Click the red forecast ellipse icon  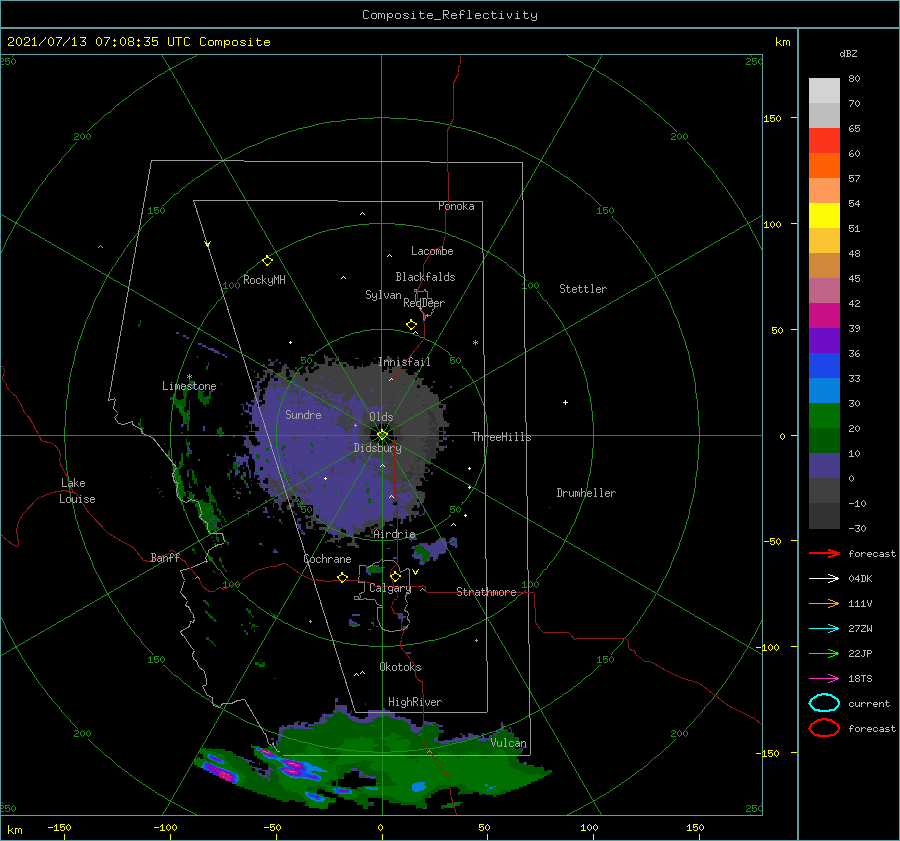824,728
